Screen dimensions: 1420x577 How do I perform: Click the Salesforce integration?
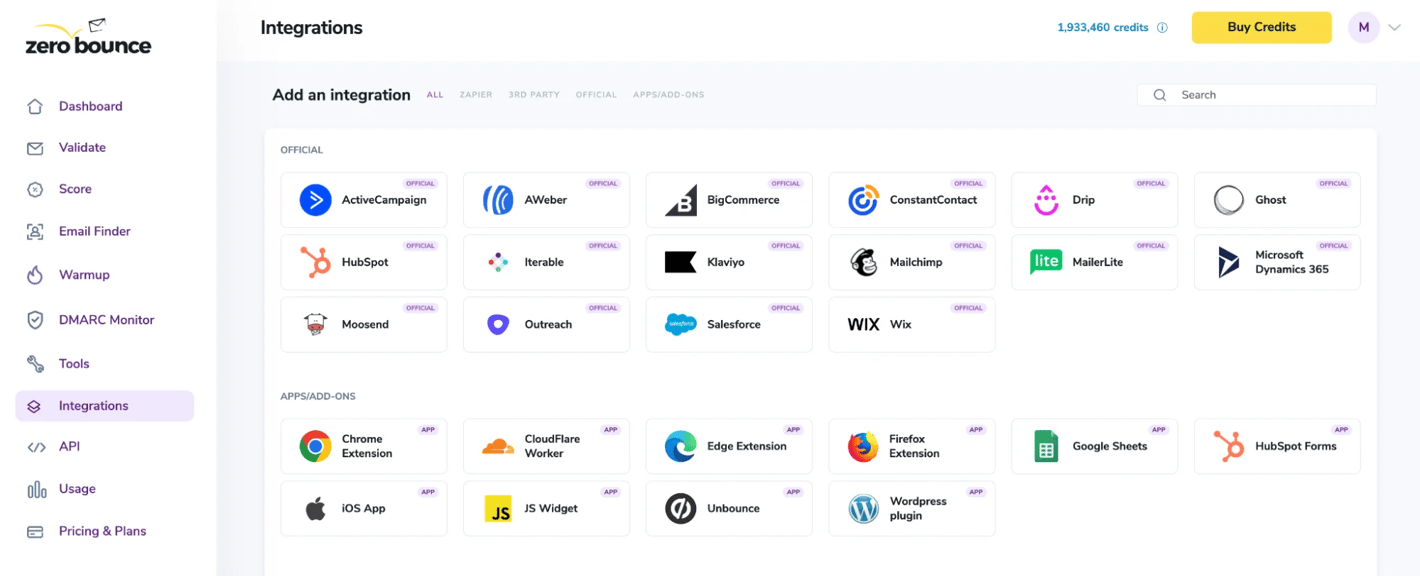point(728,324)
